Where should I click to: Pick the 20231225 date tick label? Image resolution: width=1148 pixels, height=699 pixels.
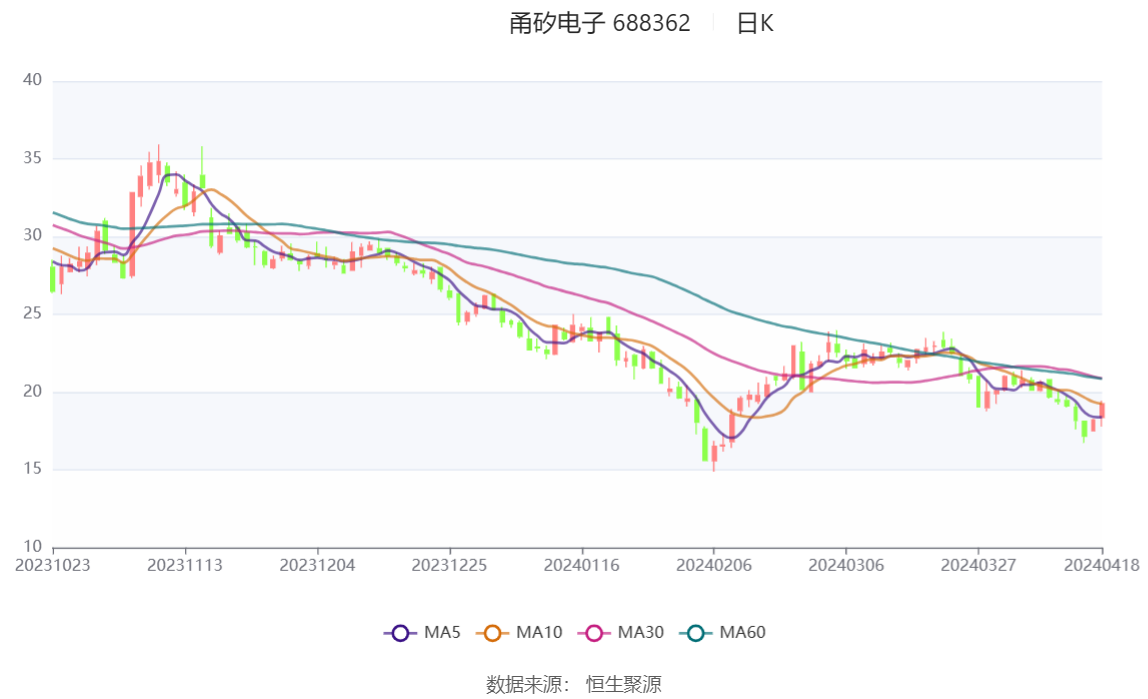[x=450, y=565]
